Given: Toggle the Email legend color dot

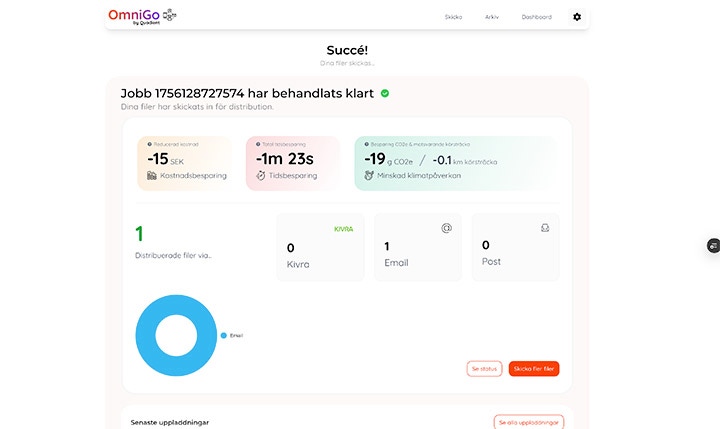Looking at the screenshot, I should (224, 335).
